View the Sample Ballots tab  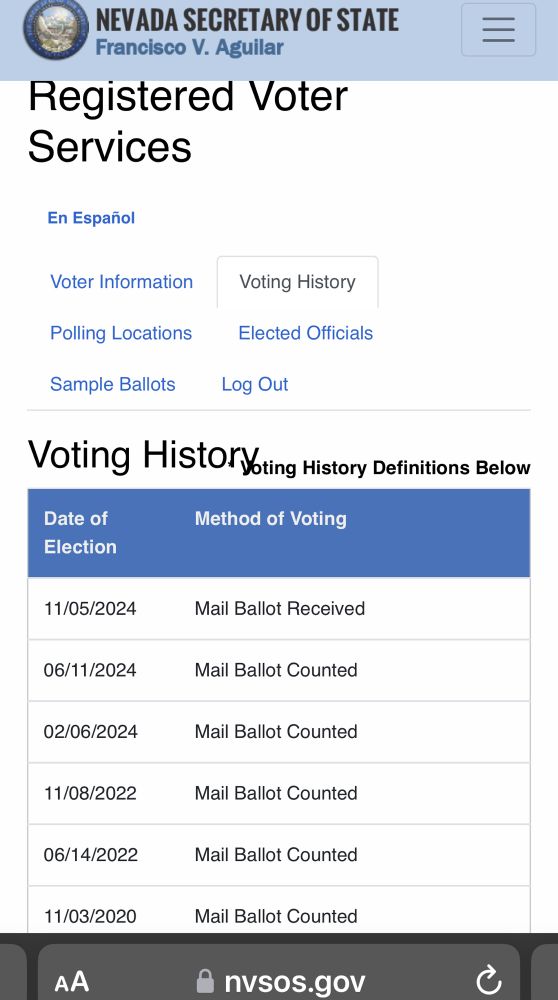click(112, 384)
